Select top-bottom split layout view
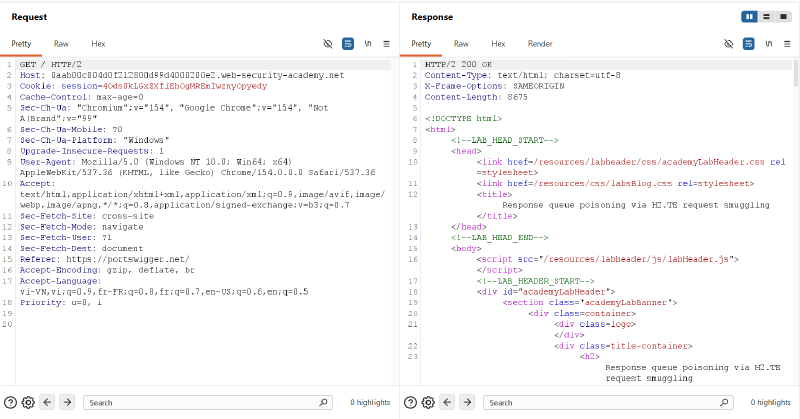This screenshot has width=800, height=419. coord(766,17)
